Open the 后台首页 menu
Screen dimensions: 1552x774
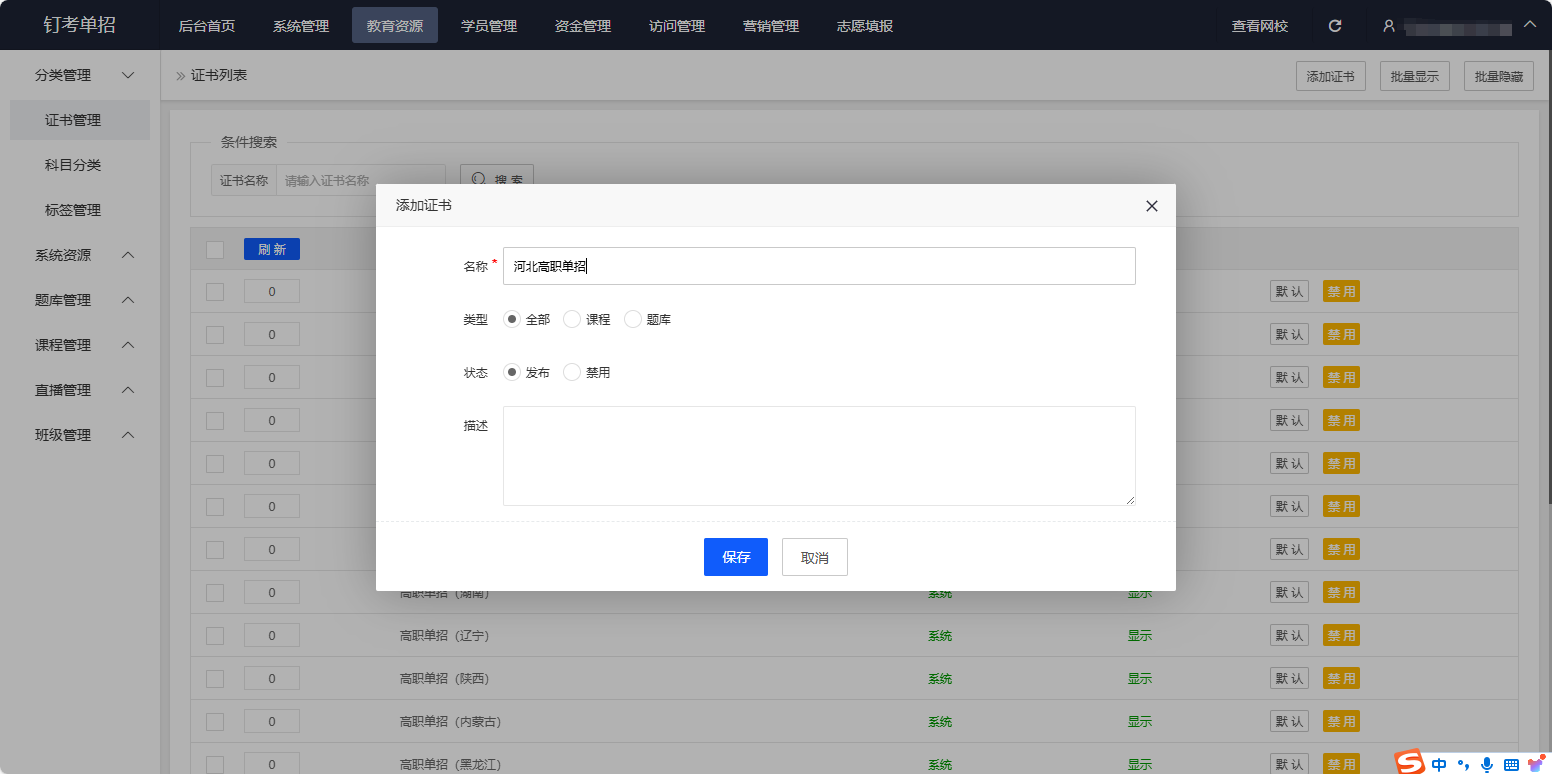pyautogui.click(x=207, y=26)
